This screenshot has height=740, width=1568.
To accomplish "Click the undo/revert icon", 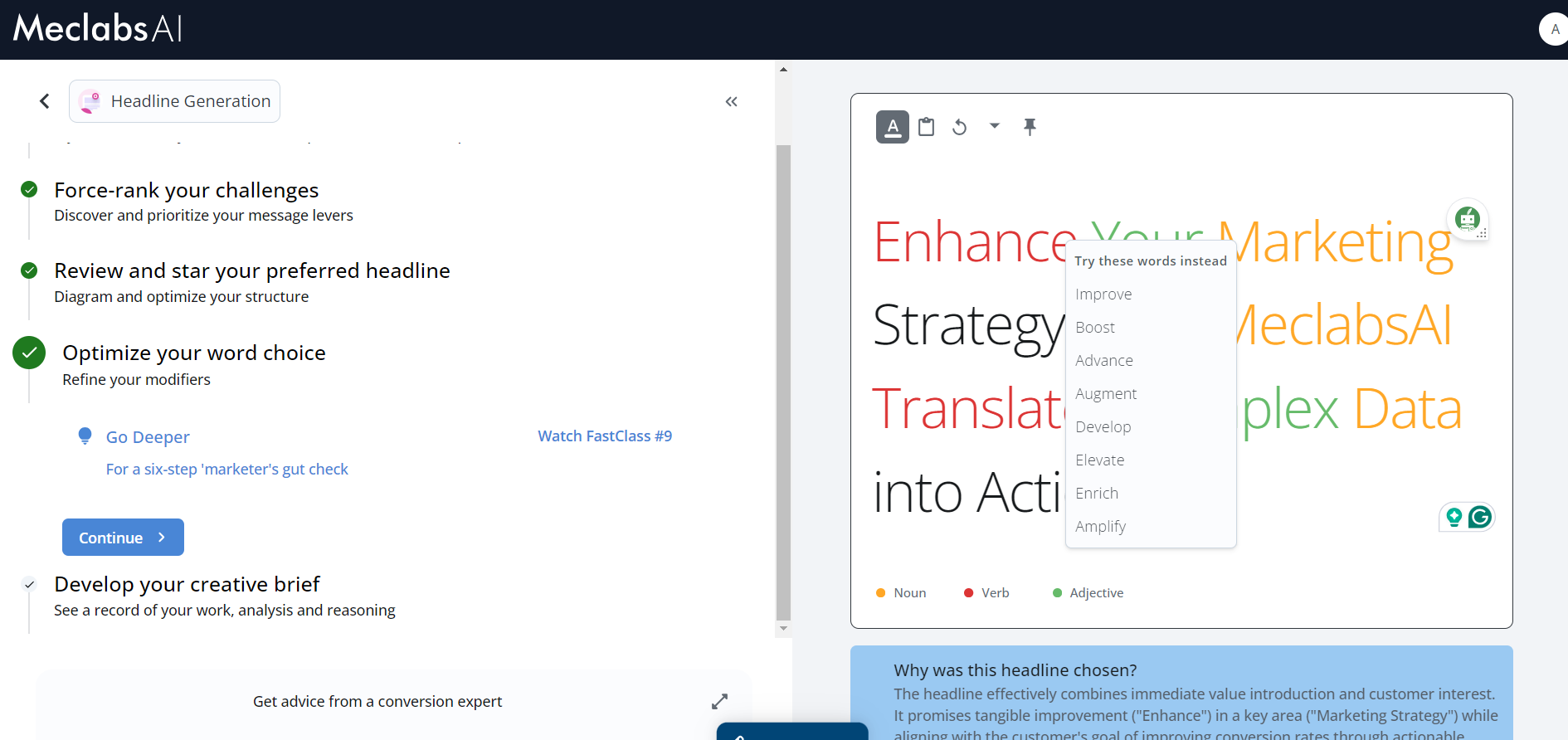I will coord(960,127).
